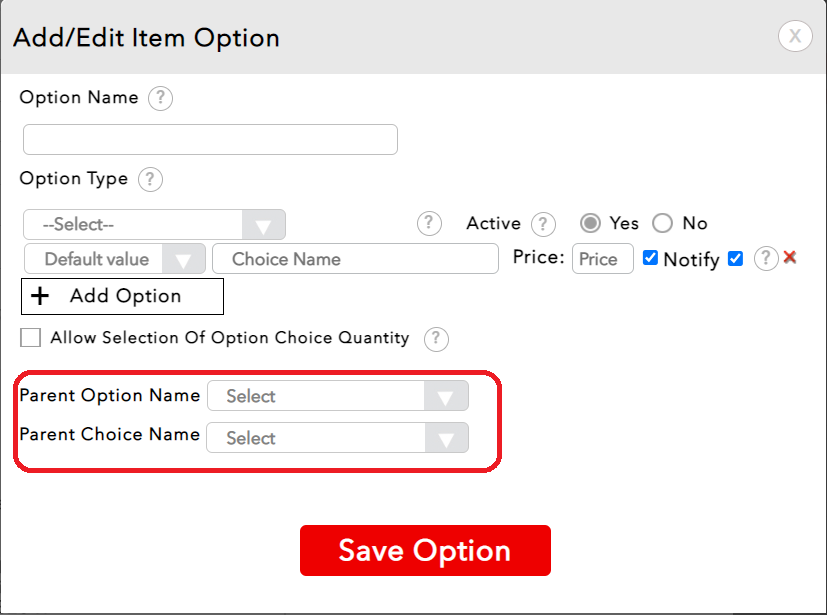Open the Option Type --Select-- dropdown

tap(154, 225)
